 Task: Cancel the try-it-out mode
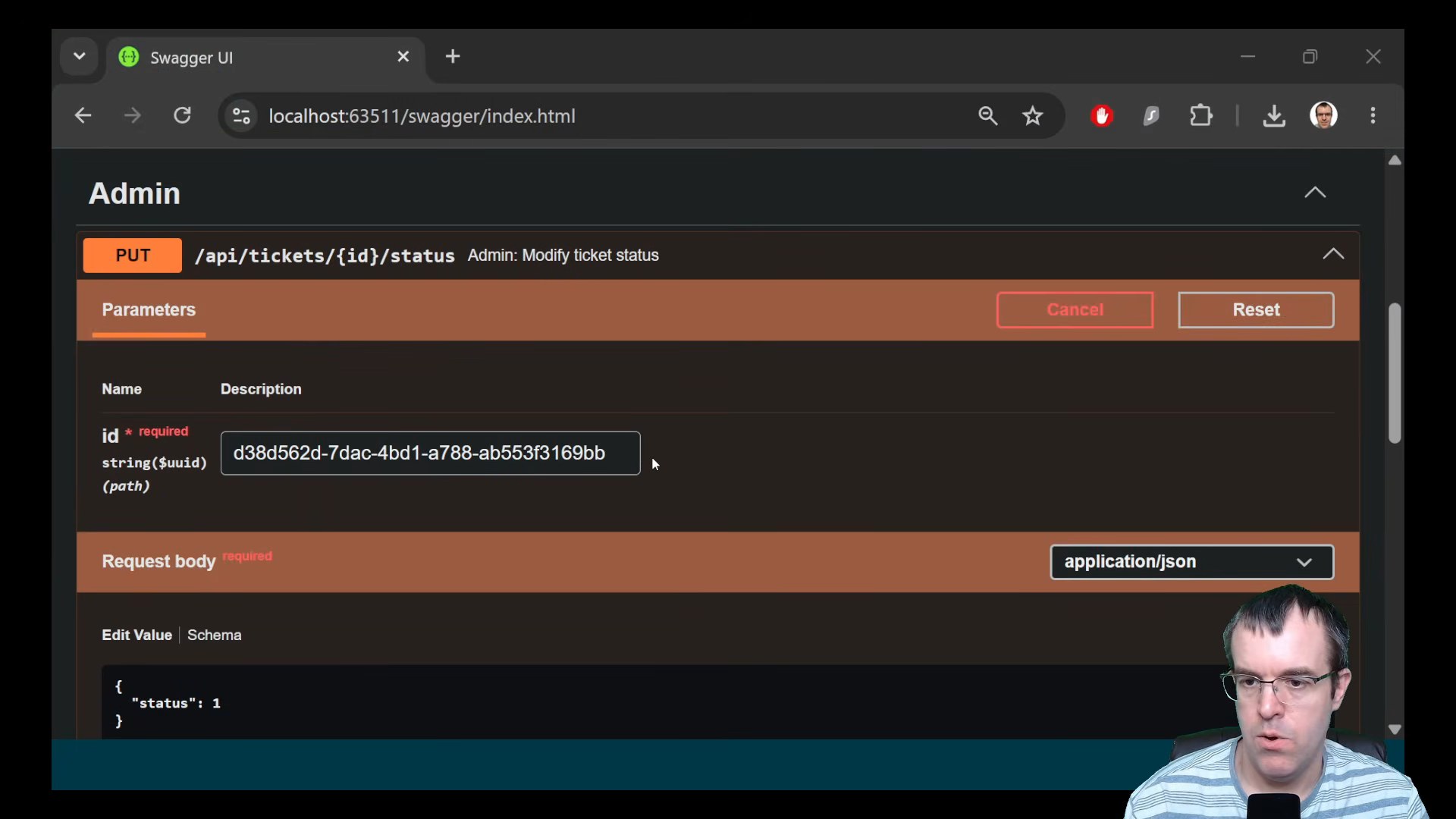pyautogui.click(x=1075, y=309)
